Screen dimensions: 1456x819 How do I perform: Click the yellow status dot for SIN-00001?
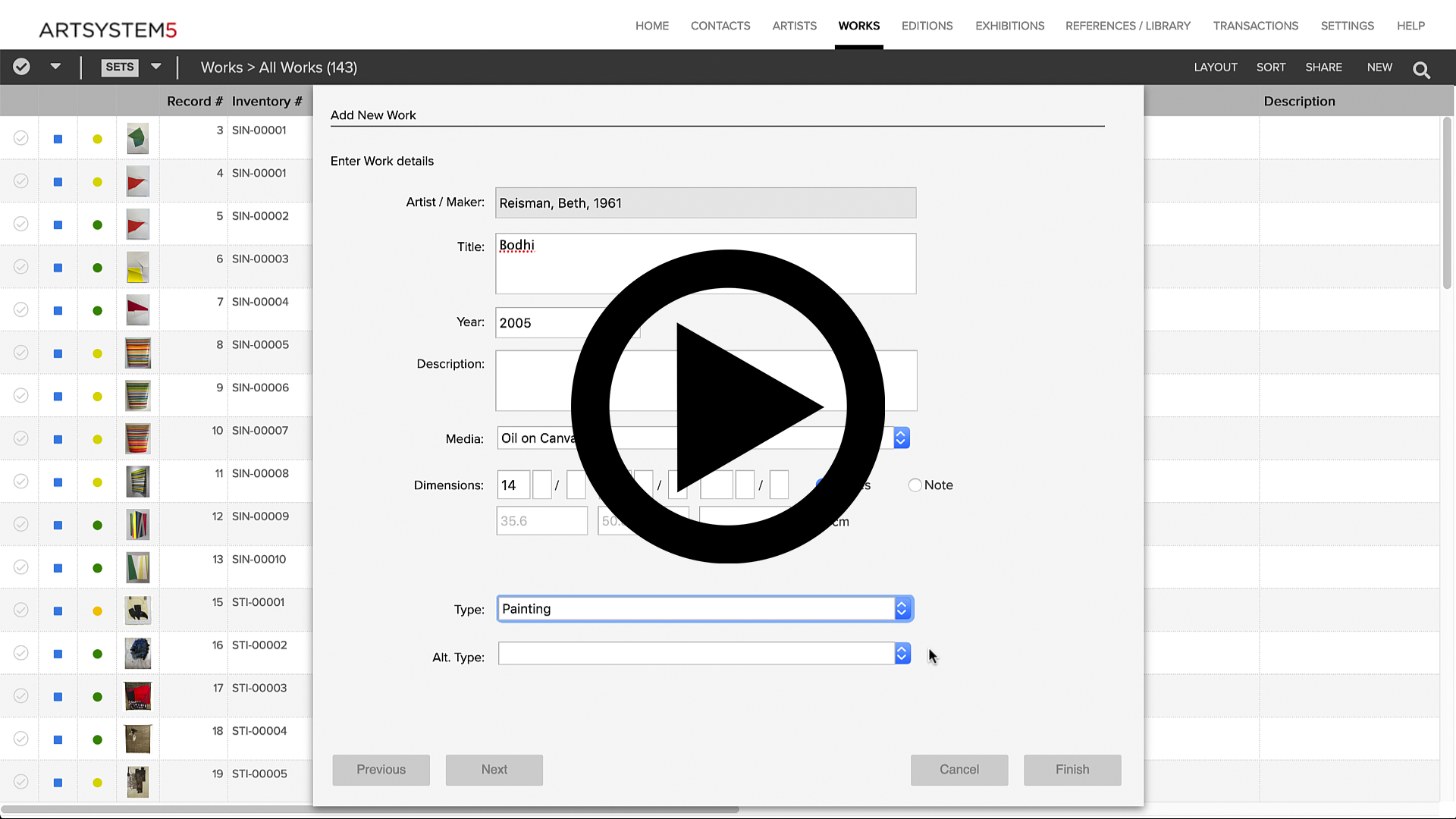97,138
